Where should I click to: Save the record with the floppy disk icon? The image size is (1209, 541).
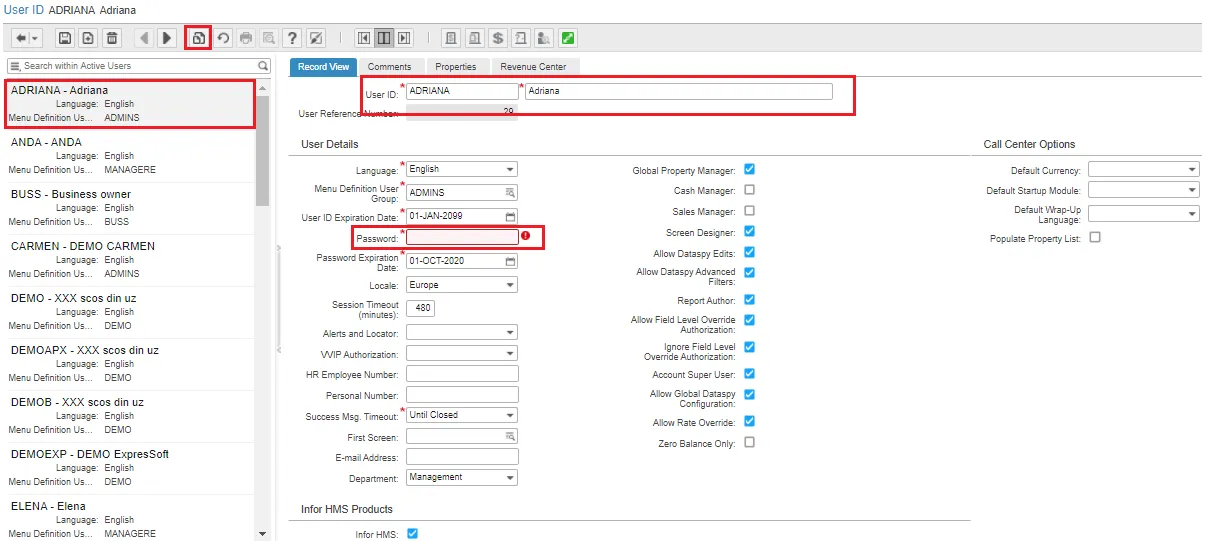click(x=65, y=38)
